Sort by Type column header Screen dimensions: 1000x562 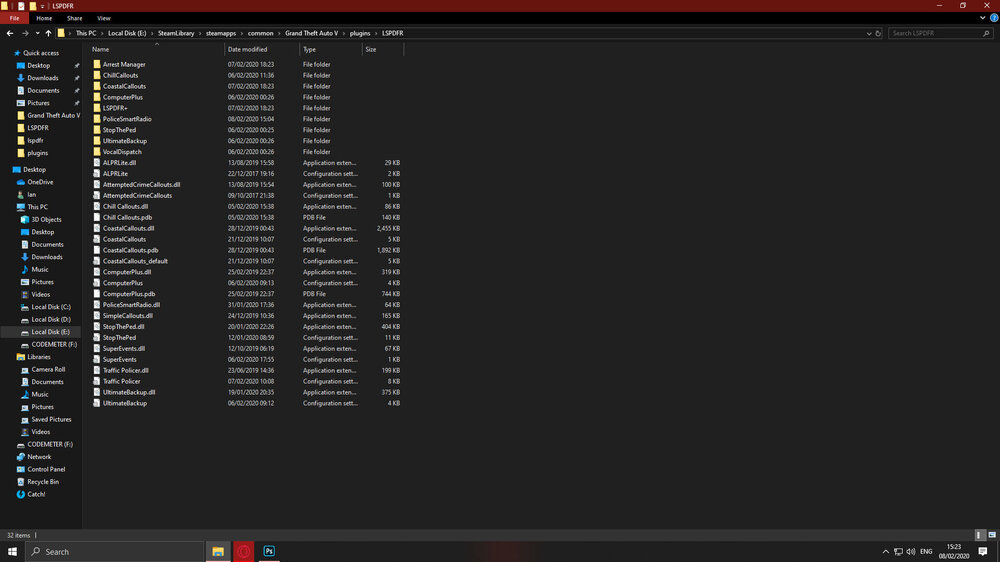tap(309, 49)
